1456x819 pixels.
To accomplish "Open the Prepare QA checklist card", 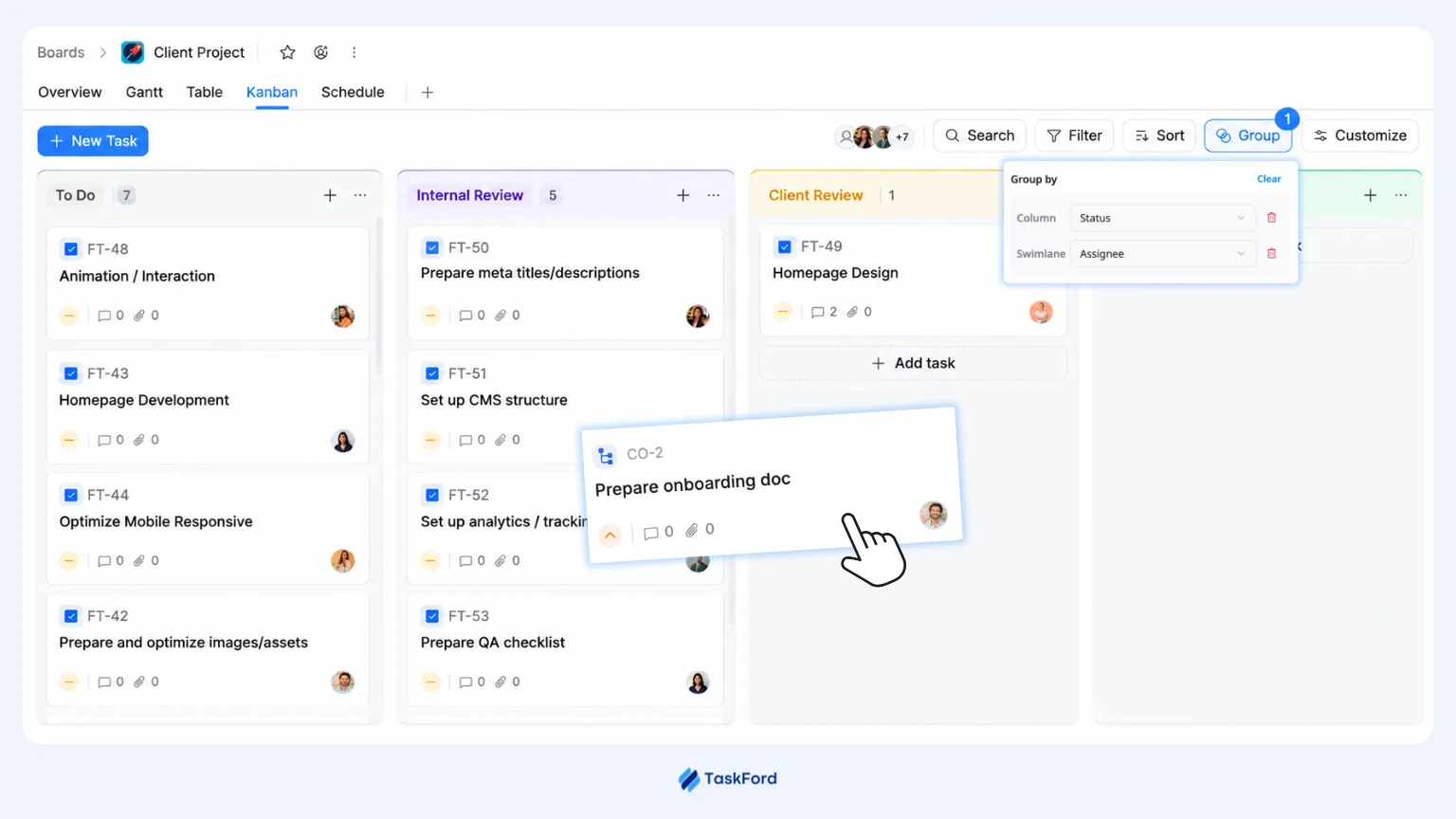I will pos(565,649).
